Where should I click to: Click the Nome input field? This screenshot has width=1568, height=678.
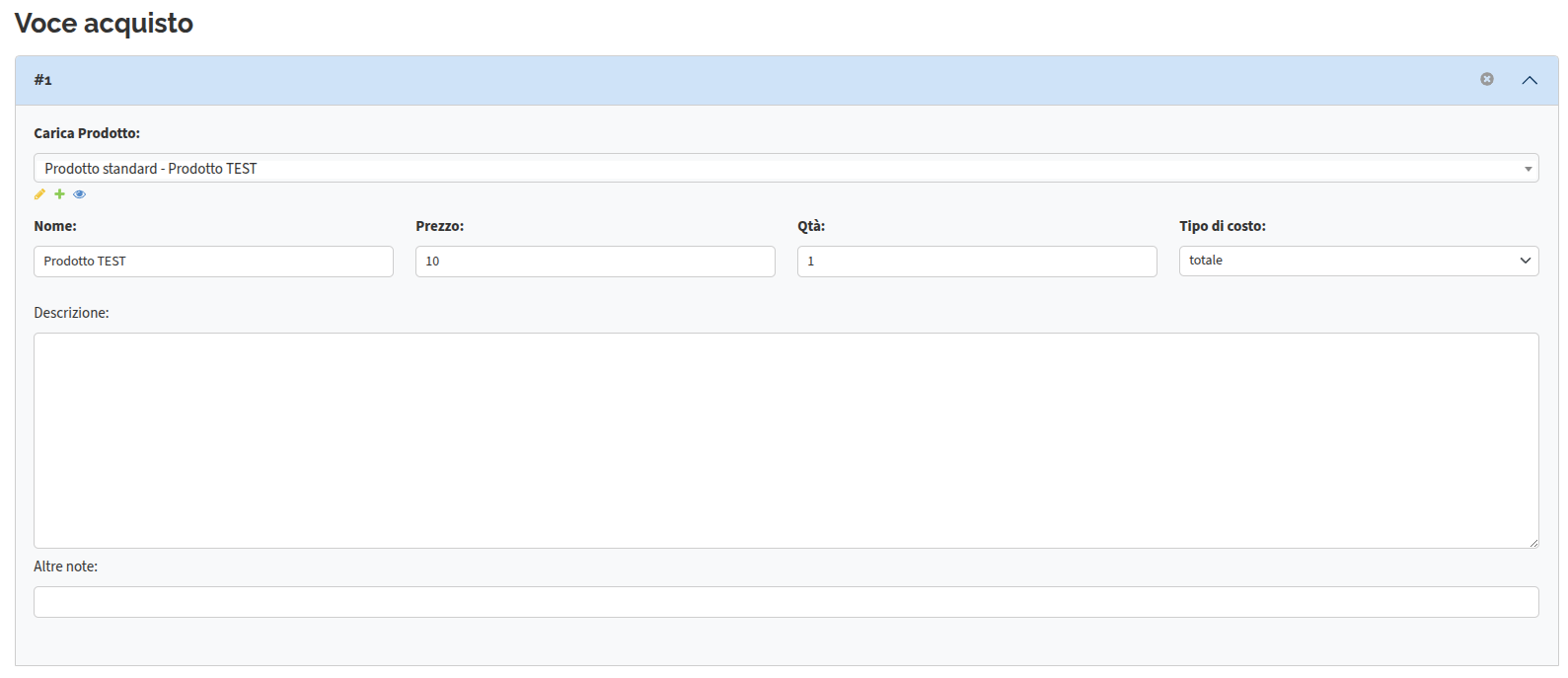(213, 262)
